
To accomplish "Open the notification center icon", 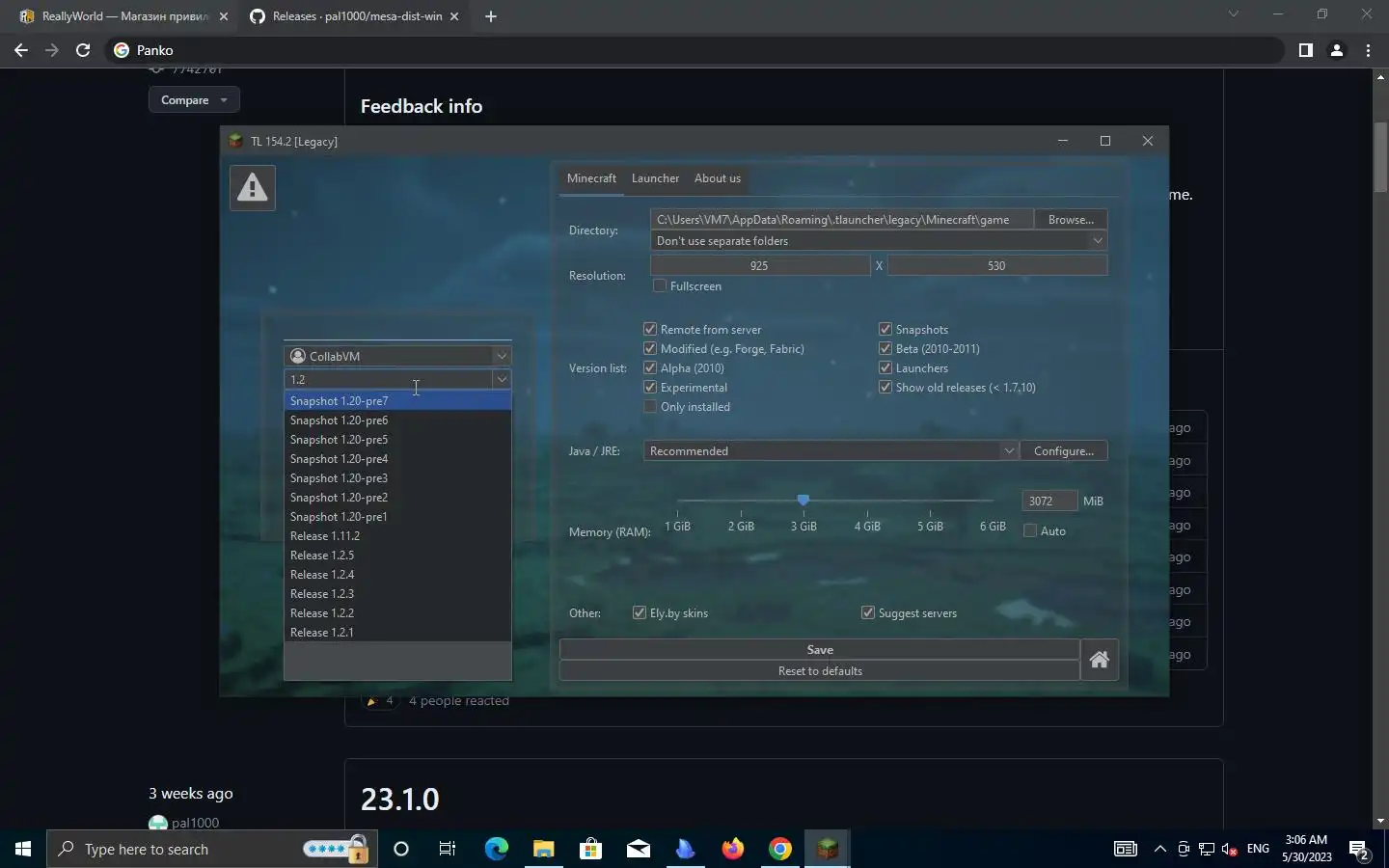I will pos(1360,849).
